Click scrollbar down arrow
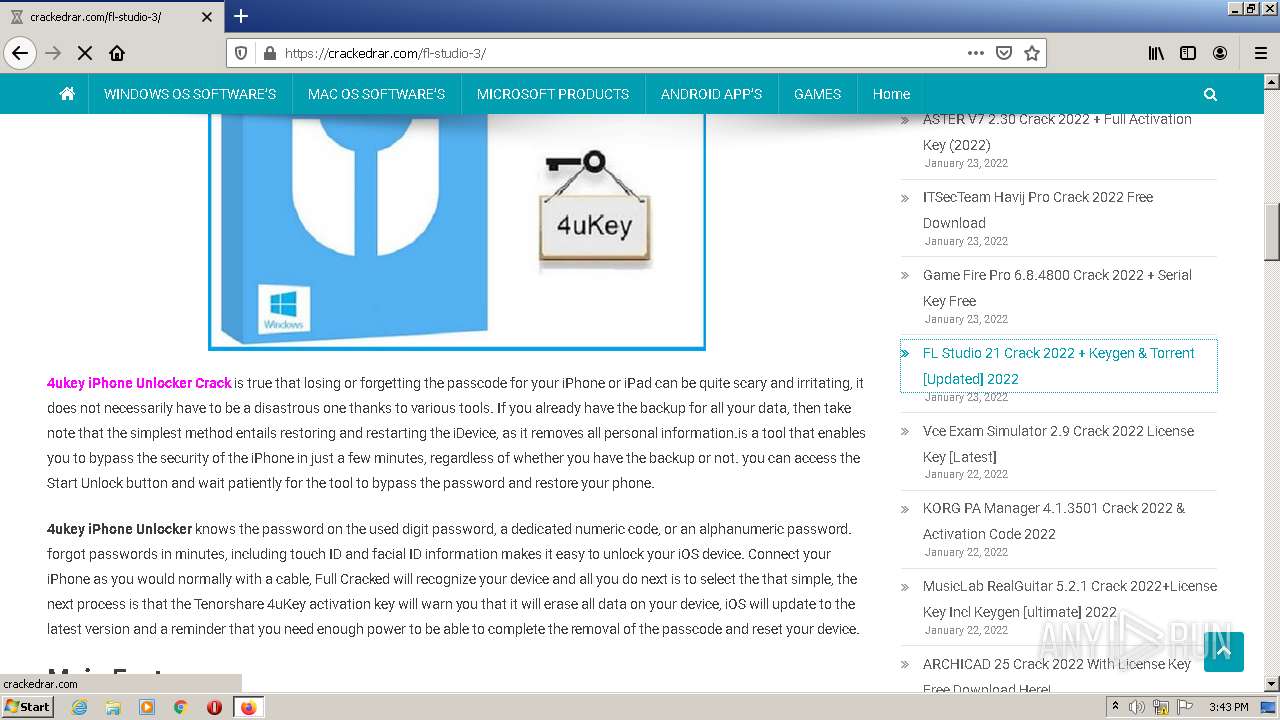Image resolution: width=1280 pixels, height=720 pixels. [x=1272, y=684]
